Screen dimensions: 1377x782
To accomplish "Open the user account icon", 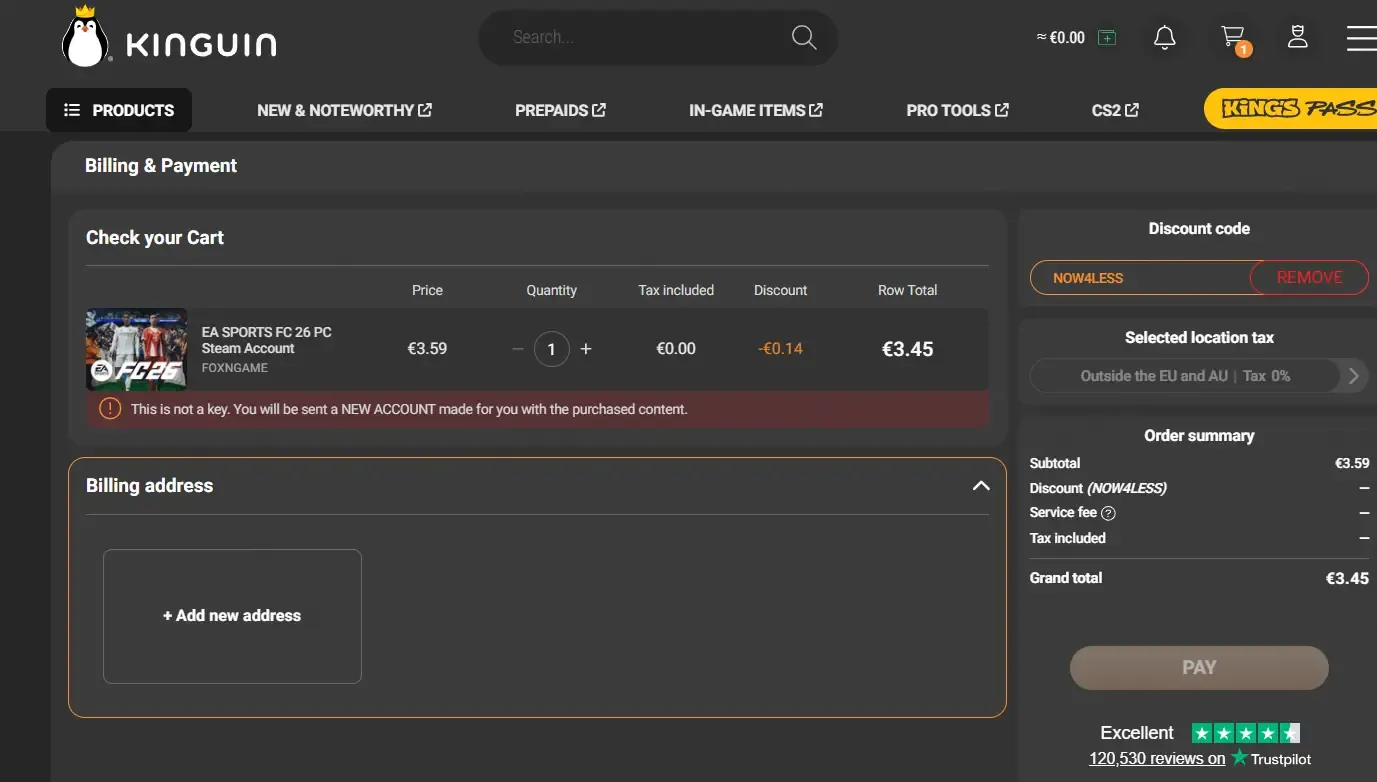I will 1298,37.
